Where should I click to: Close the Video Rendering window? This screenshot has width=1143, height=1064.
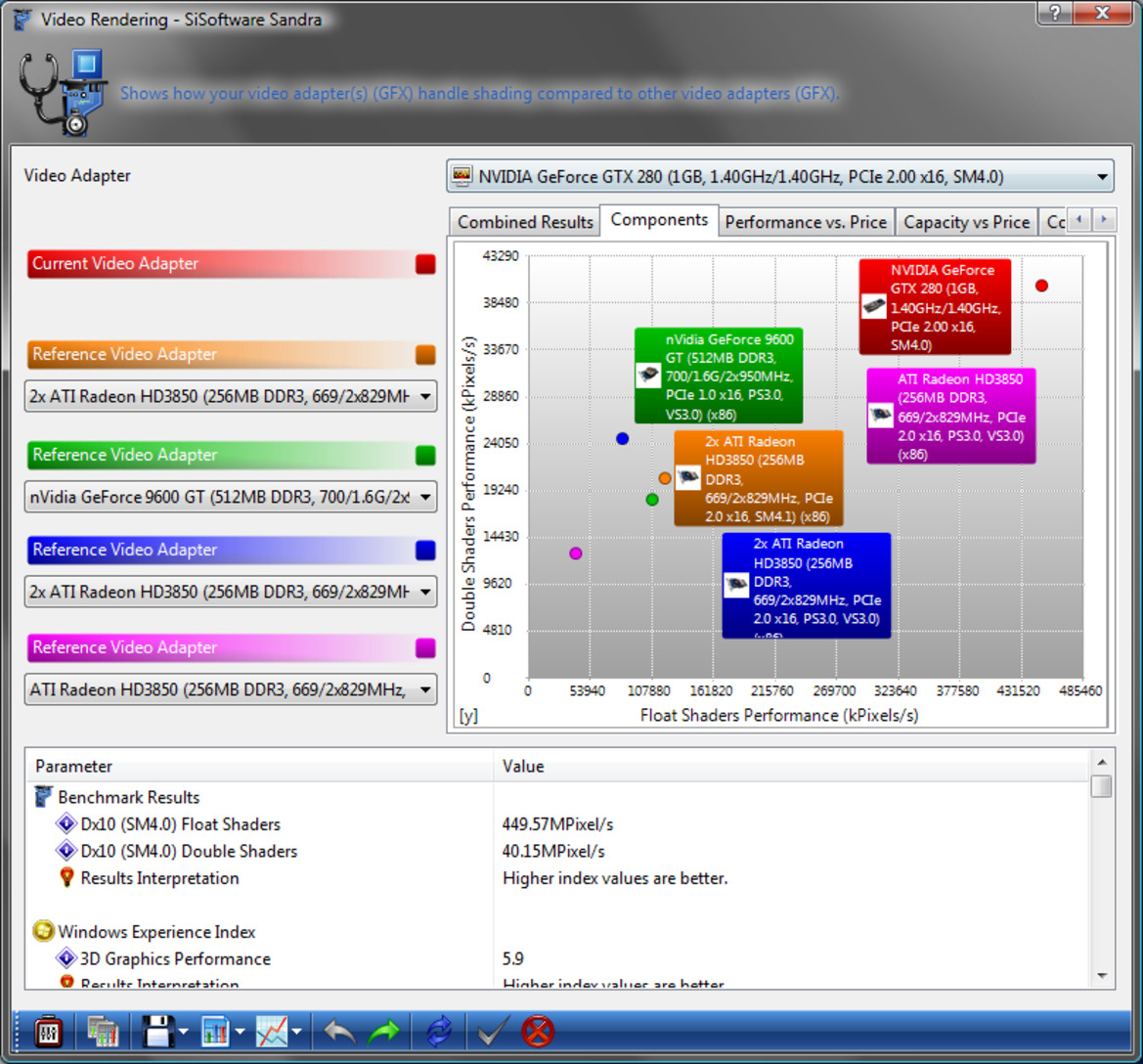click(1104, 13)
